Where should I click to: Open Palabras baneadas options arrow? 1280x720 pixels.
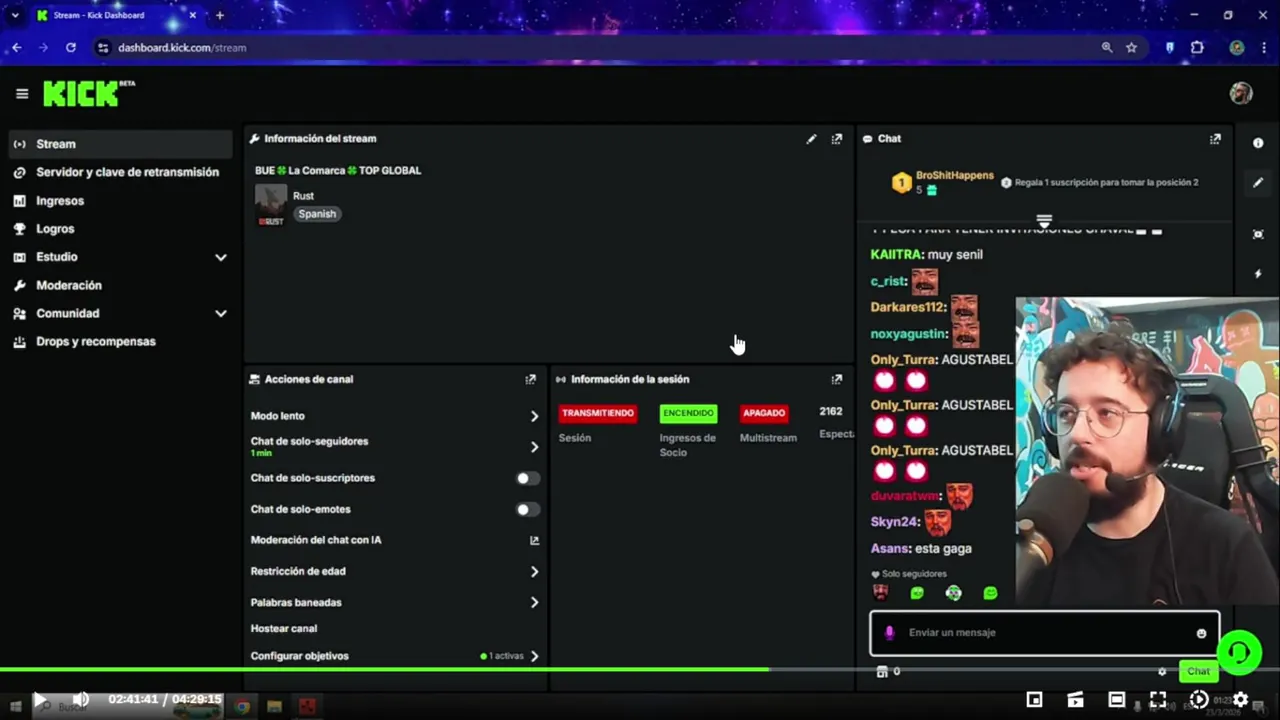534,602
